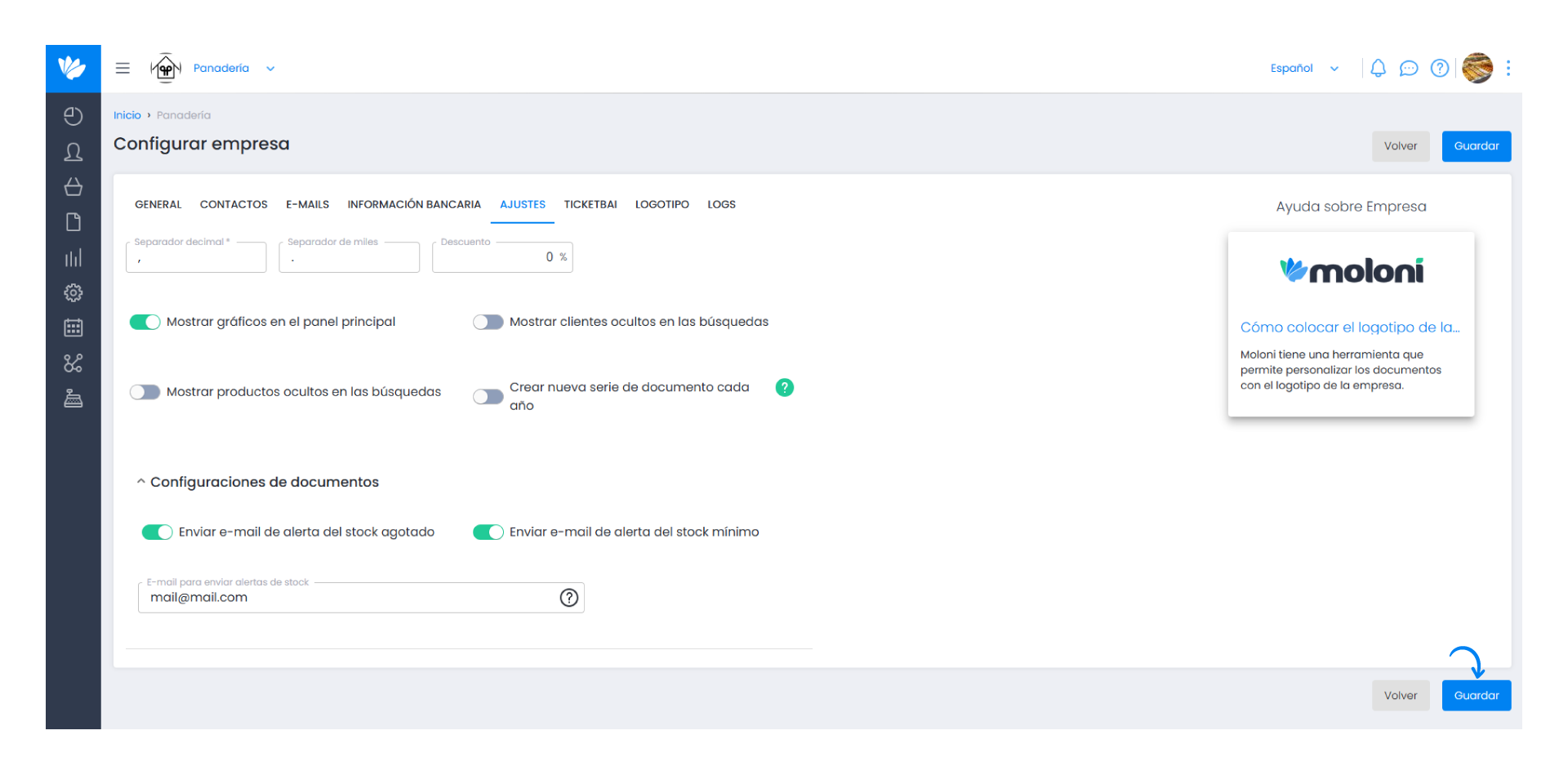The width and height of the screenshot is (1568, 775).
Task: Open the cash register sidebar icon
Action: pyautogui.click(x=73, y=399)
